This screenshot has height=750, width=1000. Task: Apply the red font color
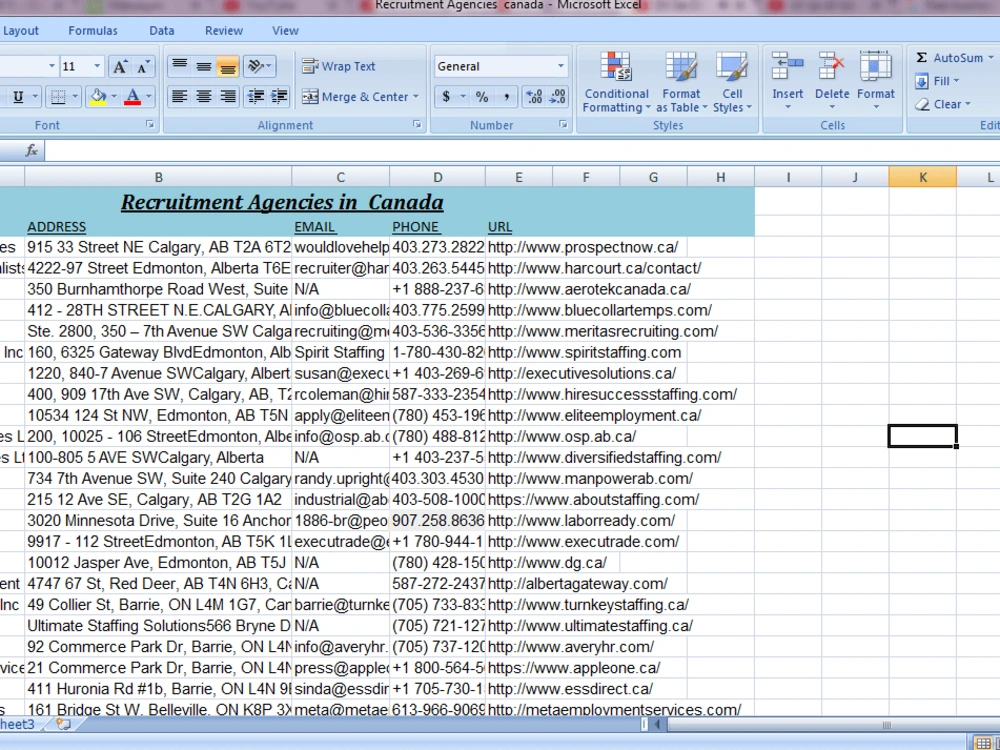133,97
